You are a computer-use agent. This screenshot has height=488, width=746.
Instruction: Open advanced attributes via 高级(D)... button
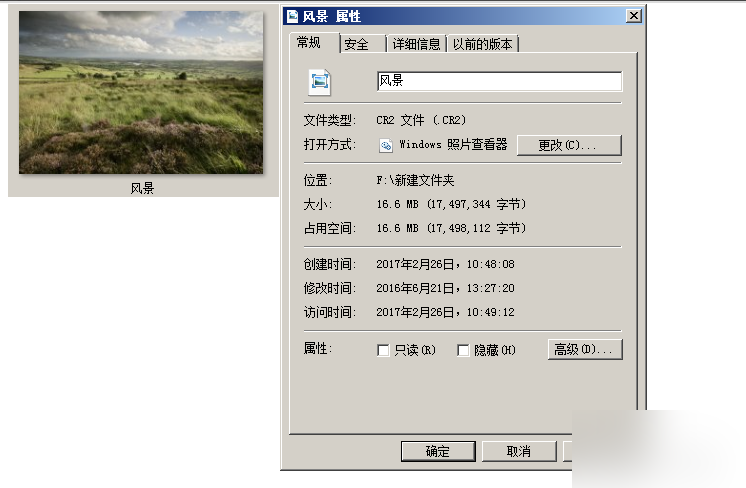586,349
